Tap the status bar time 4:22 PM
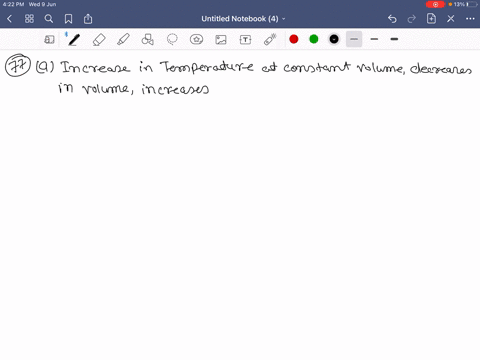 [13, 4]
